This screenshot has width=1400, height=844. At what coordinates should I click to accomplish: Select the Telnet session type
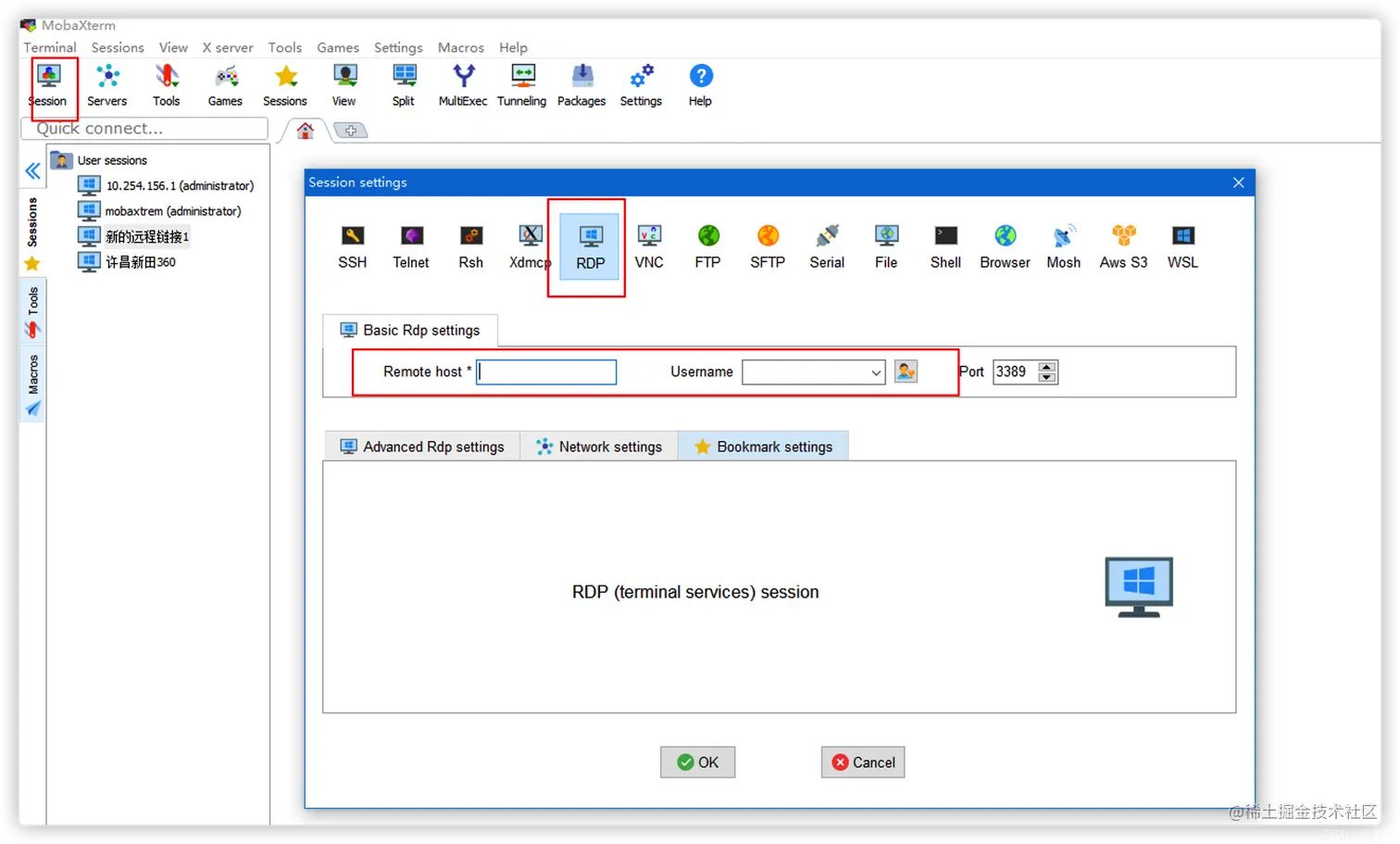411,247
